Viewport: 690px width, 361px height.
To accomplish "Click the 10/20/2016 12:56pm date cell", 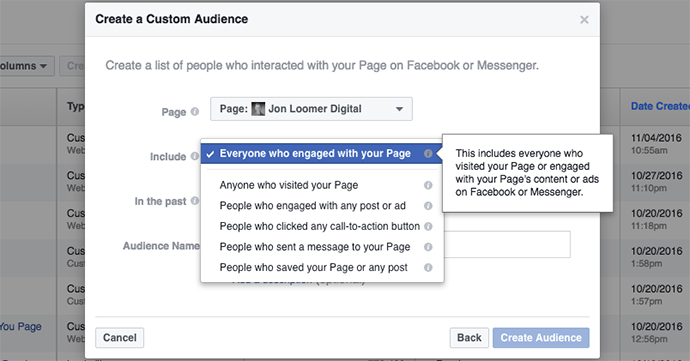I will coord(656,332).
